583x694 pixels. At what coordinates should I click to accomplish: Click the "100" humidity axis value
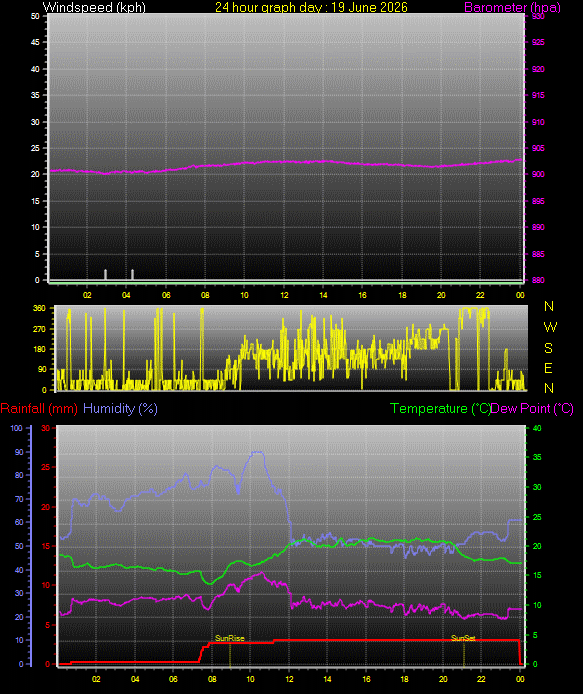click(x=16, y=428)
